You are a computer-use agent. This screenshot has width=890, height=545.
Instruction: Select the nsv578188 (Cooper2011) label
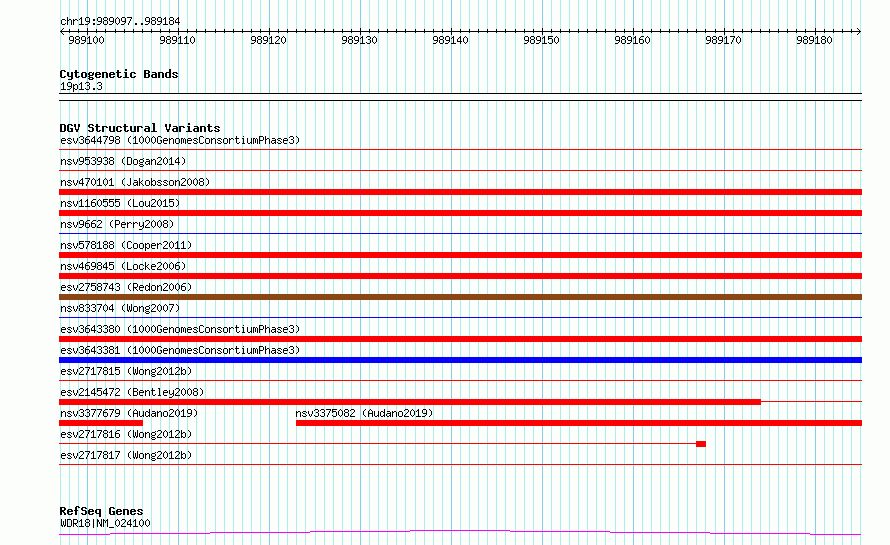click(x=126, y=245)
